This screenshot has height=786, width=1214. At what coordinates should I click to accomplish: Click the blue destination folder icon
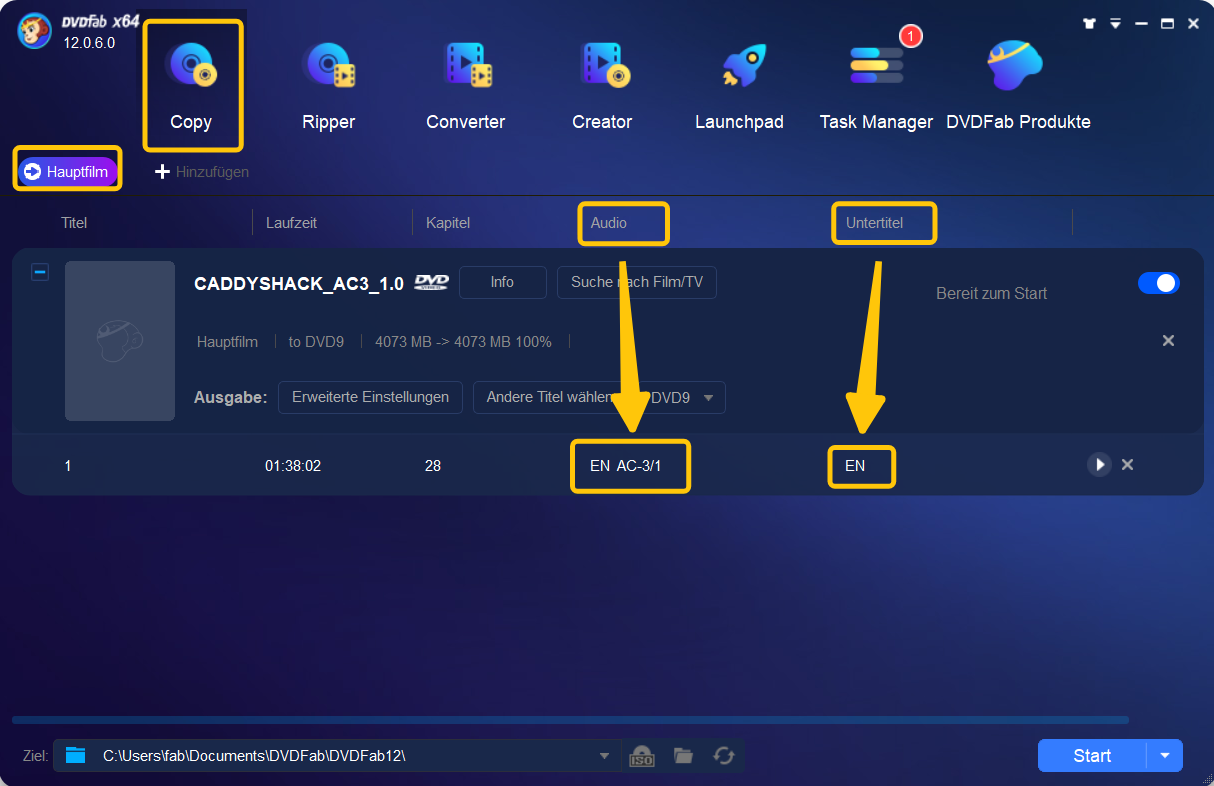[76, 755]
